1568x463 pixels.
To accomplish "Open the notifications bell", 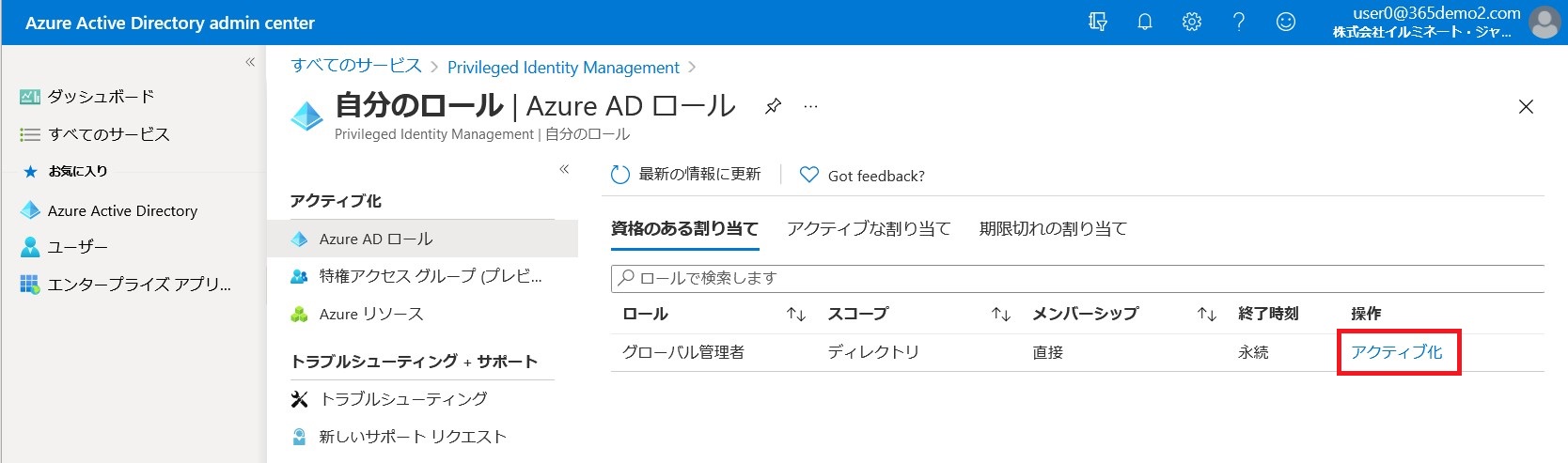I will (x=1145, y=22).
